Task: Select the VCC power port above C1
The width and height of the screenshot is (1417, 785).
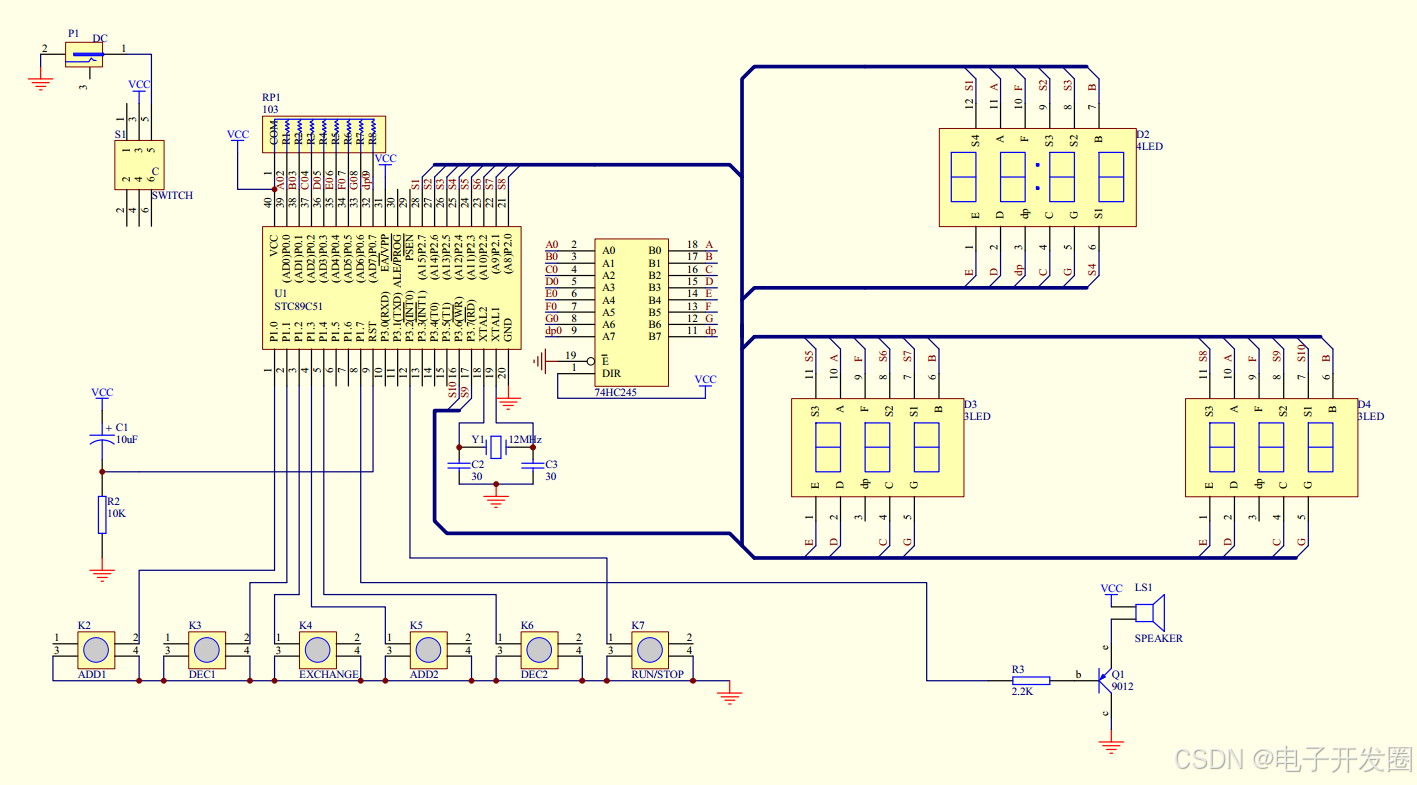Action: (102, 395)
